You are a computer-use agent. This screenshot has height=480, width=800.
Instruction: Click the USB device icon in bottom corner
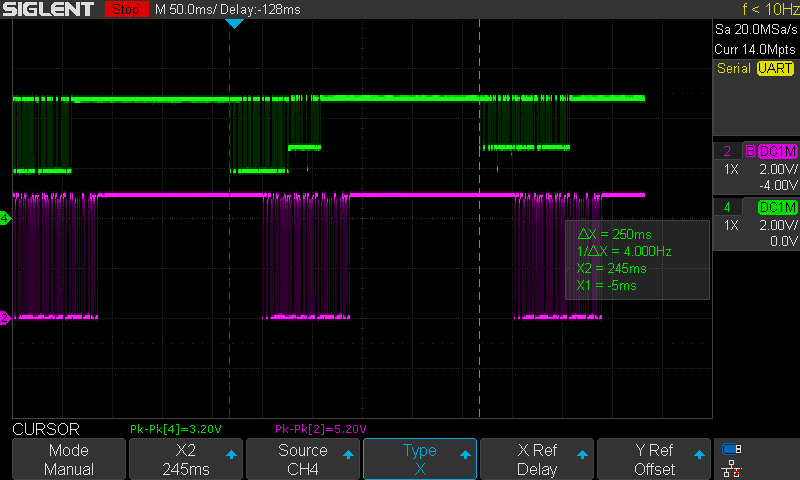pyautogui.click(x=732, y=450)
